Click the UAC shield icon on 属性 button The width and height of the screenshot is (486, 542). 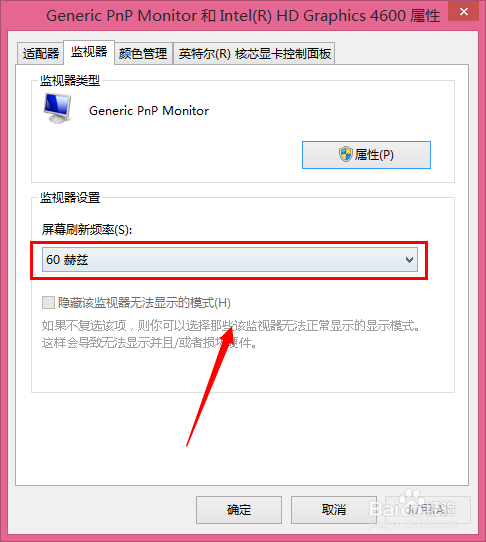point(345,154)
